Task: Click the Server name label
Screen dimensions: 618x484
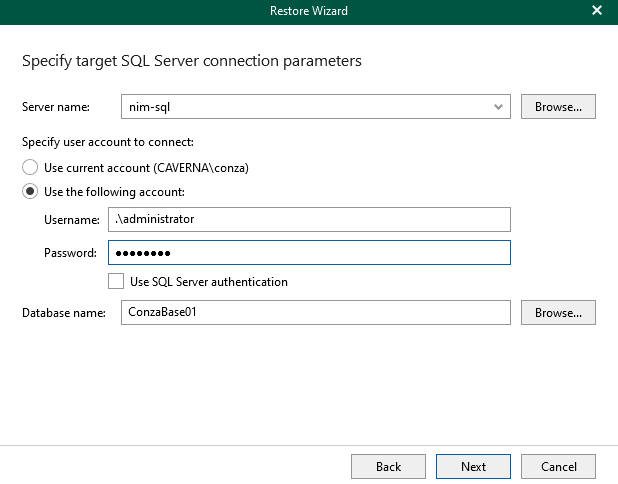Action: click(x=56, y=107)
